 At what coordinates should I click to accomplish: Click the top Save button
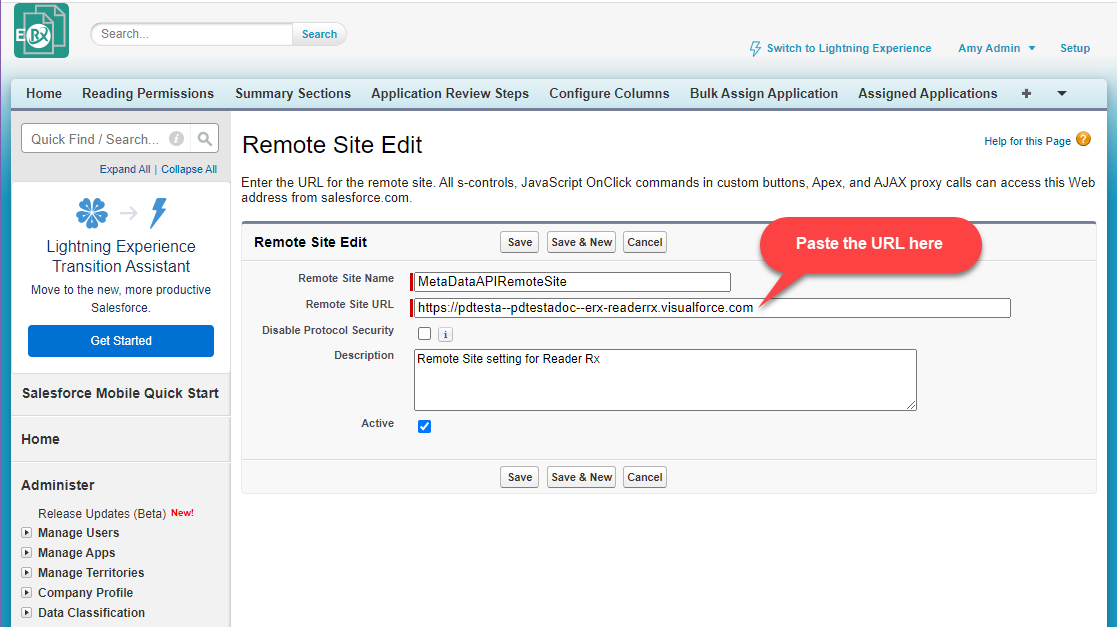click(520, 242)
